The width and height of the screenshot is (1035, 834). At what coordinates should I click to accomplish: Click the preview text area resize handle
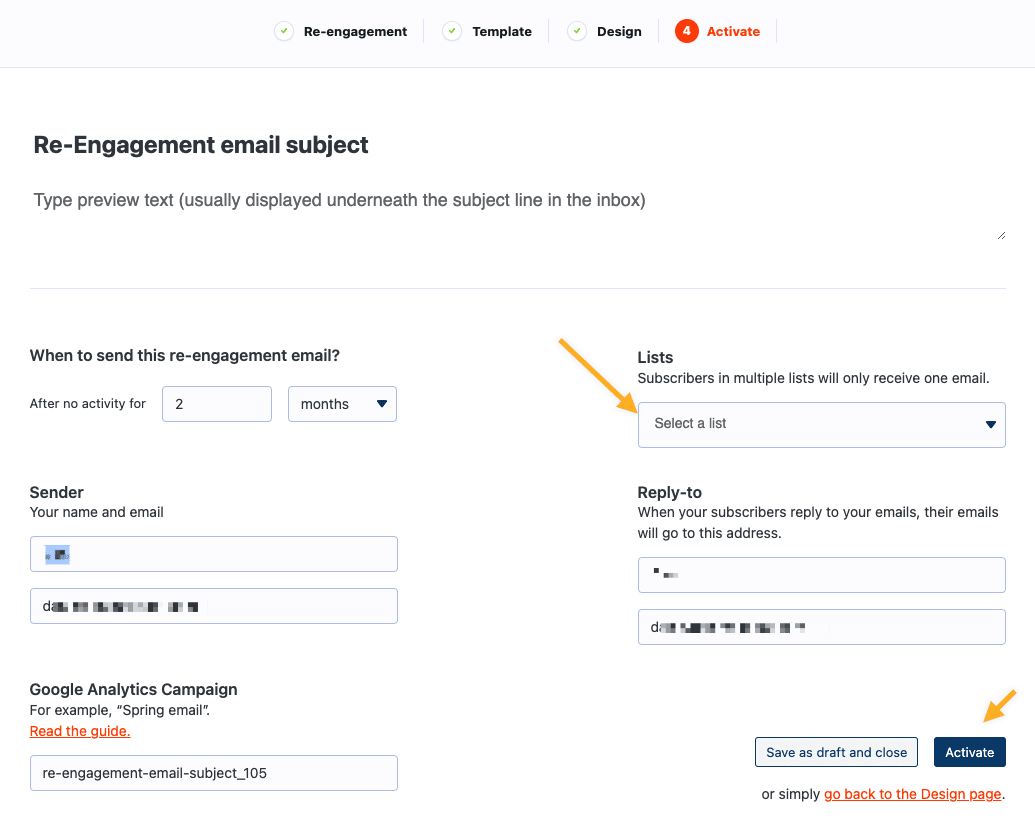[1001, 235]
